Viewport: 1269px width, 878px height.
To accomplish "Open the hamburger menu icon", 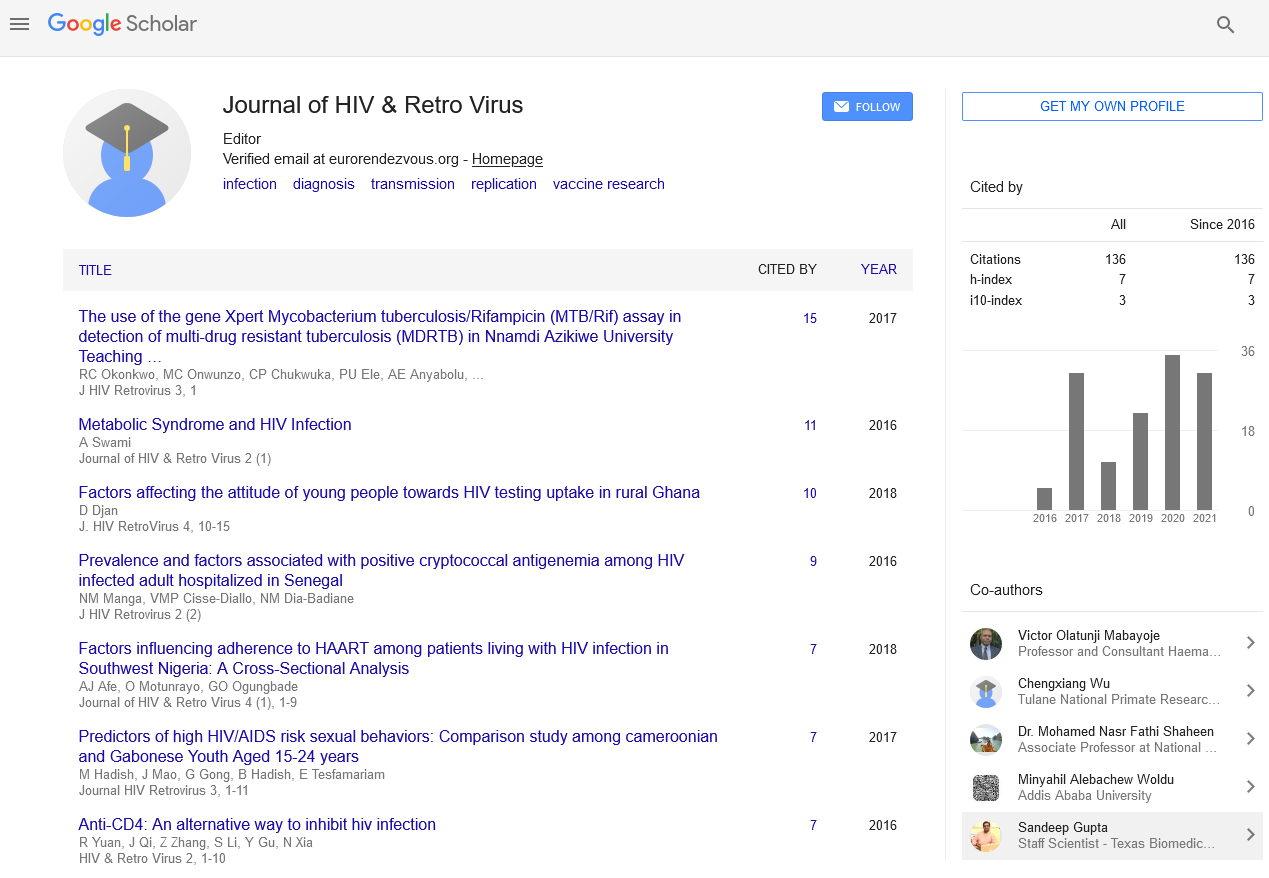I will point(19,25).
